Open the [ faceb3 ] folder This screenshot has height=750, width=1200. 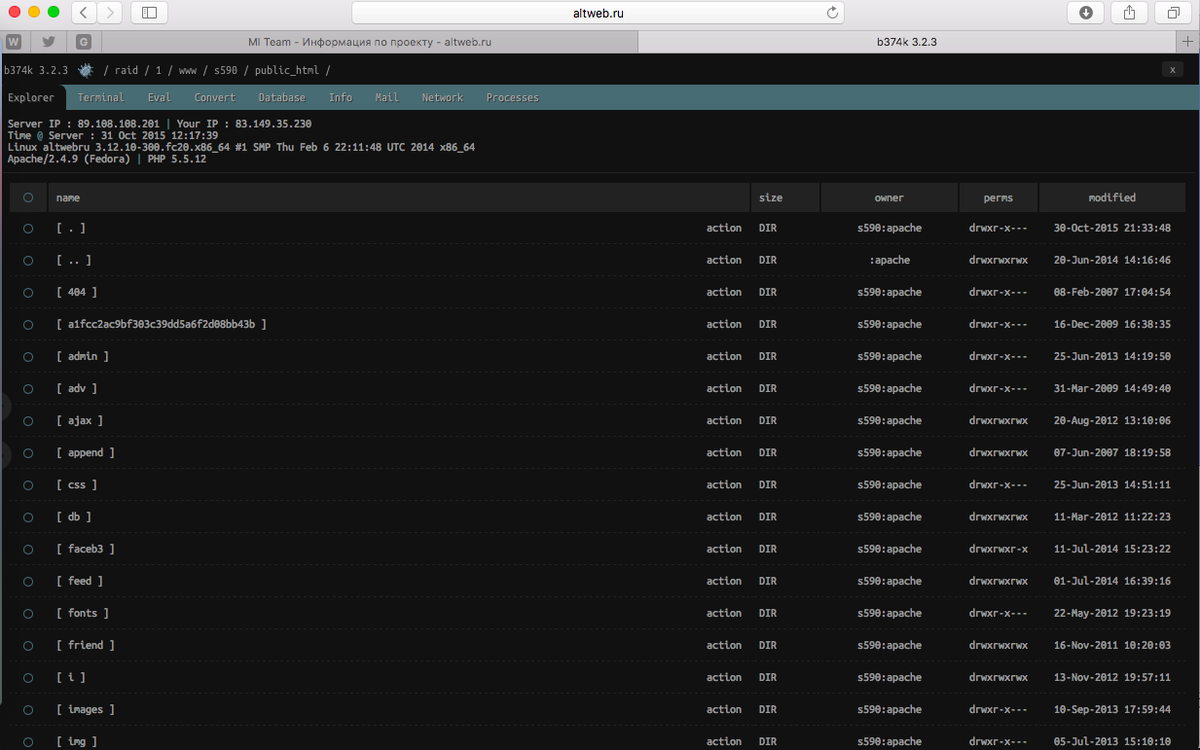click(86, 549)
